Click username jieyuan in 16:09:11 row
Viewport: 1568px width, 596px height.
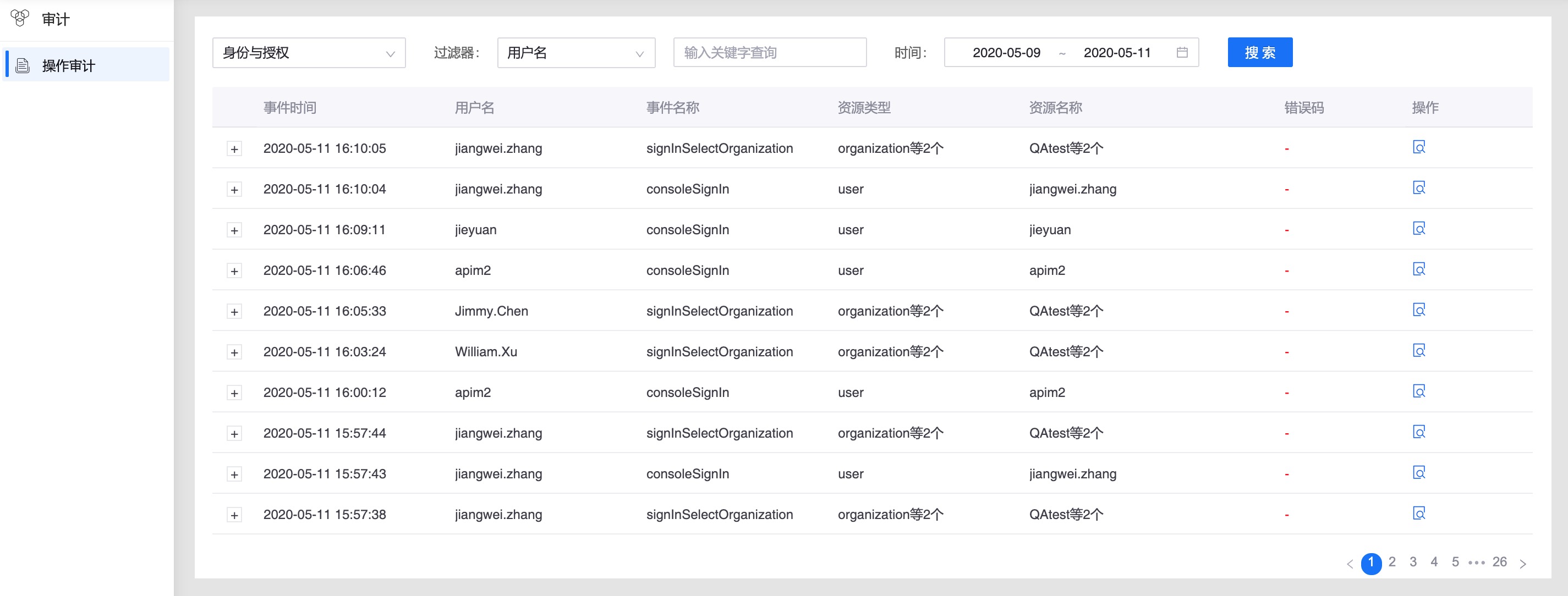point(475,230)
